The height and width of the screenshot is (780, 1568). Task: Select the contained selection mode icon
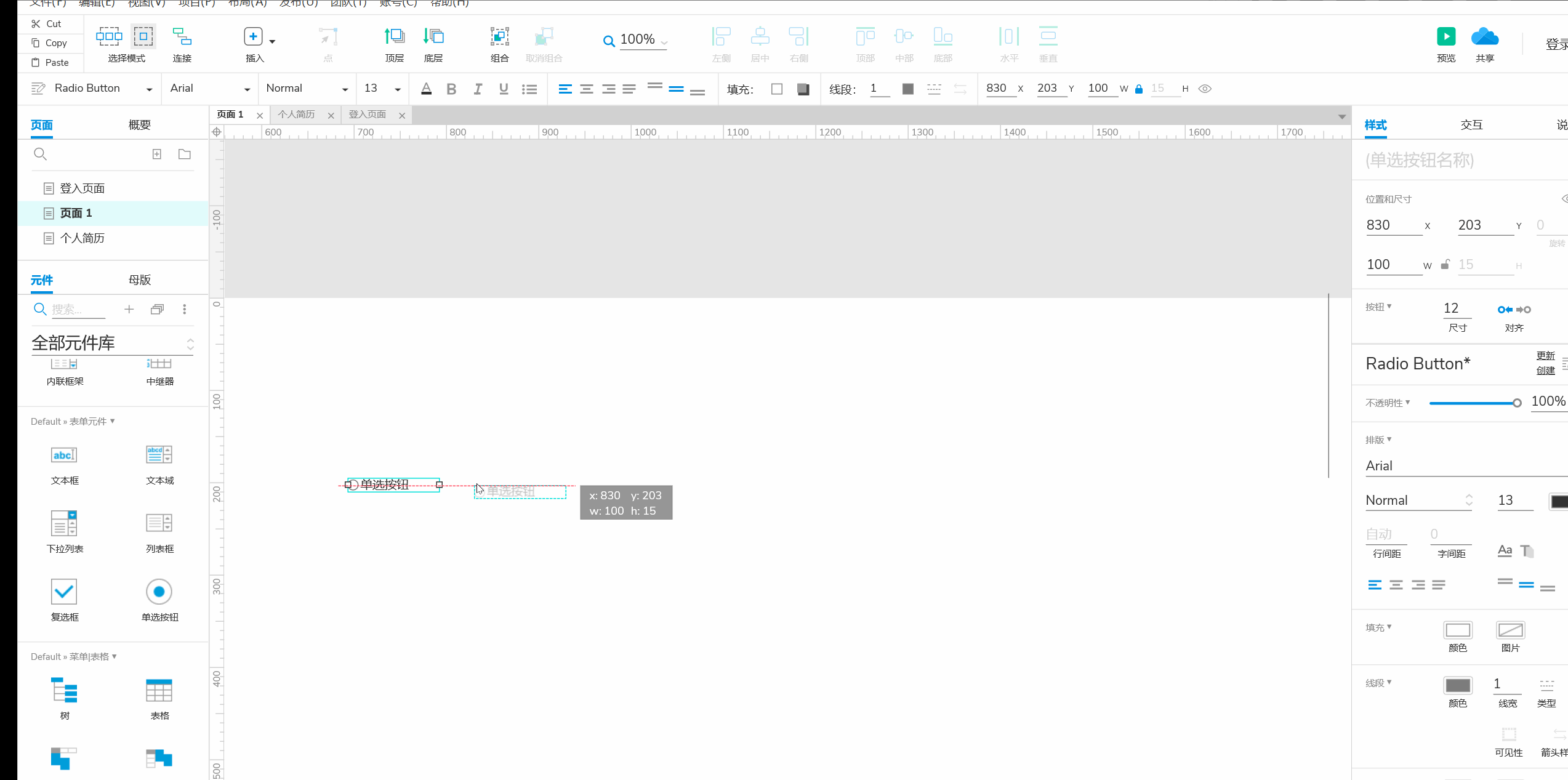[143, 36]
